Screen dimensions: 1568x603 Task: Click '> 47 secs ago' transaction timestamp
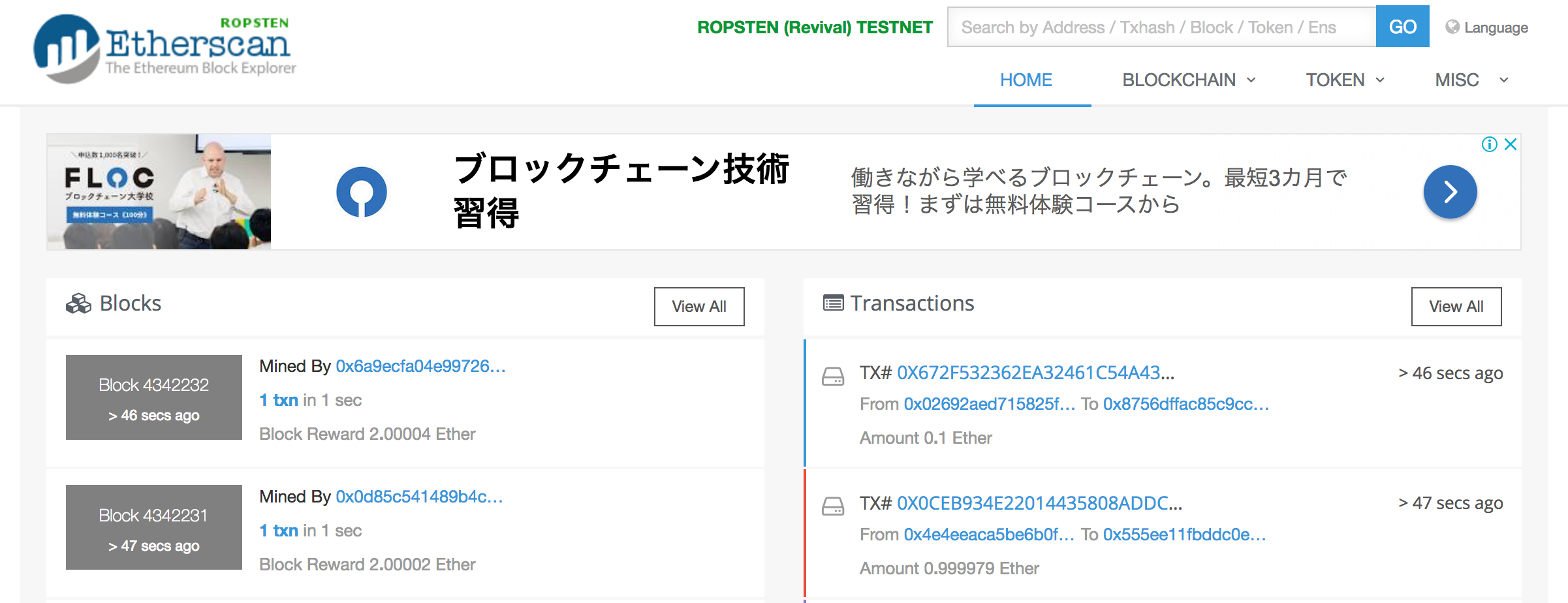coord(1450,503)
